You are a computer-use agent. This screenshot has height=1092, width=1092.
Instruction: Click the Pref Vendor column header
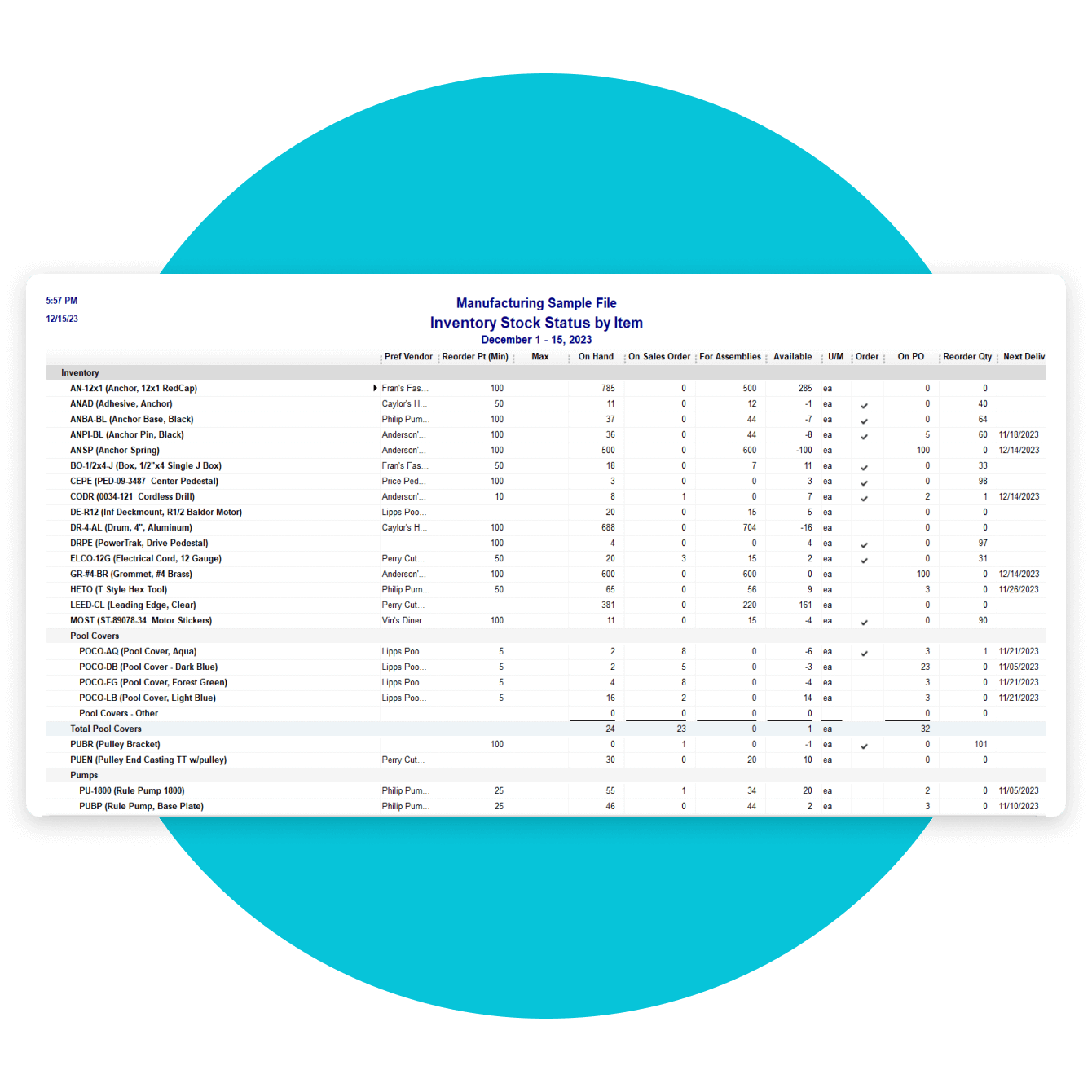click(x=408, y=356)
